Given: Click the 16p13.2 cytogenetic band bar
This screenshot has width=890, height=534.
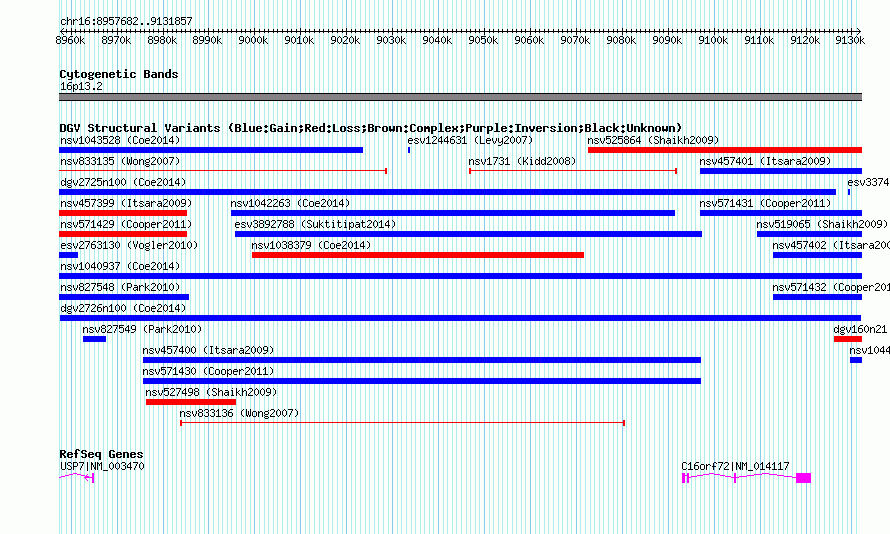Looking at the screenshot, I should coord(460,97).
